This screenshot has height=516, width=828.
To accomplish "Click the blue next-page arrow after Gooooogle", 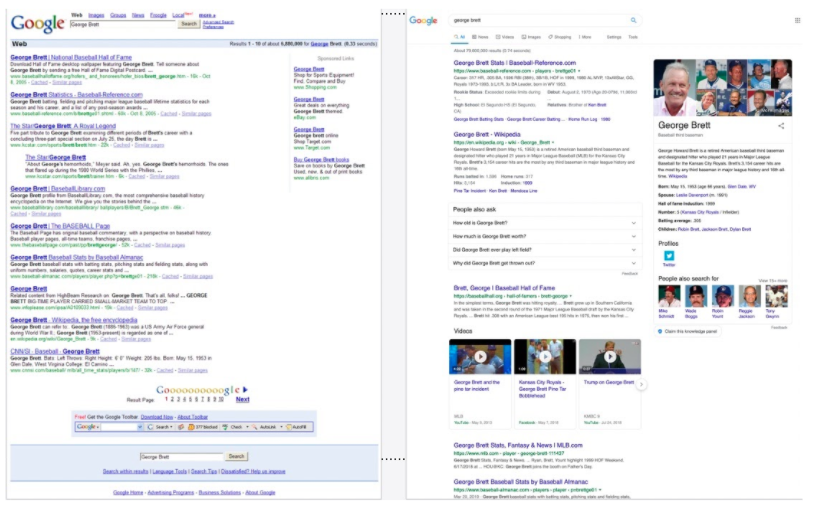I will coord(246,389).
